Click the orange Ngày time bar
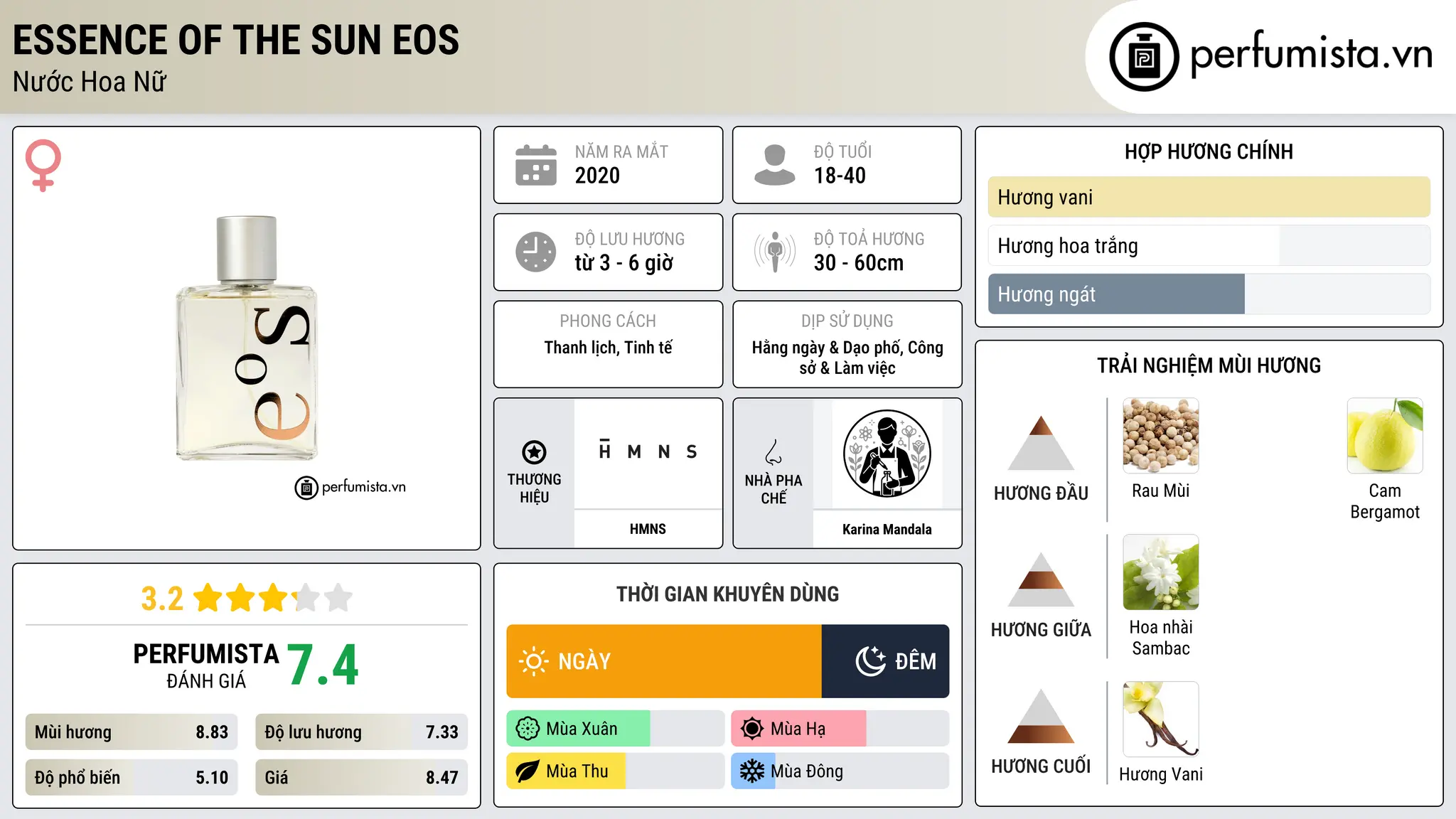Viewport: 1456px width, 819px height. pos(664,661)
